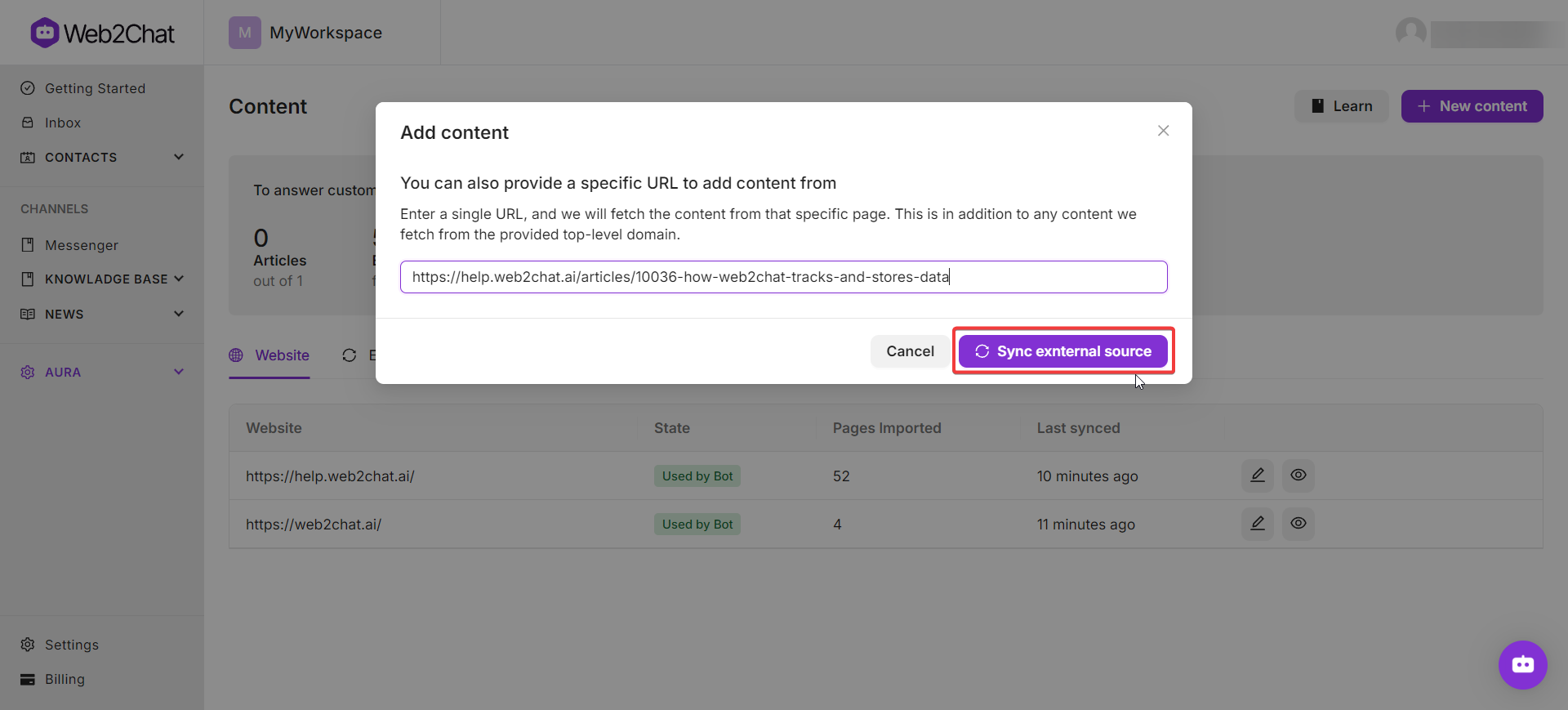The width and height of the screenshot is (1568, 710).
Task: Click the 11 minutes ago value
Action: click(x=1086, y=525)
